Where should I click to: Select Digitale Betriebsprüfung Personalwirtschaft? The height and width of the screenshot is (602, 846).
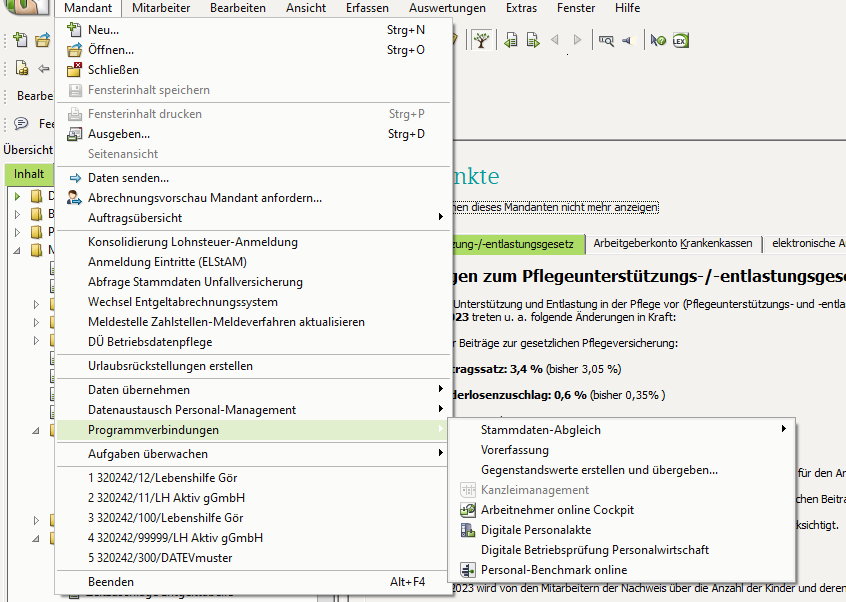pyautogui.click(x=622, y=550)
